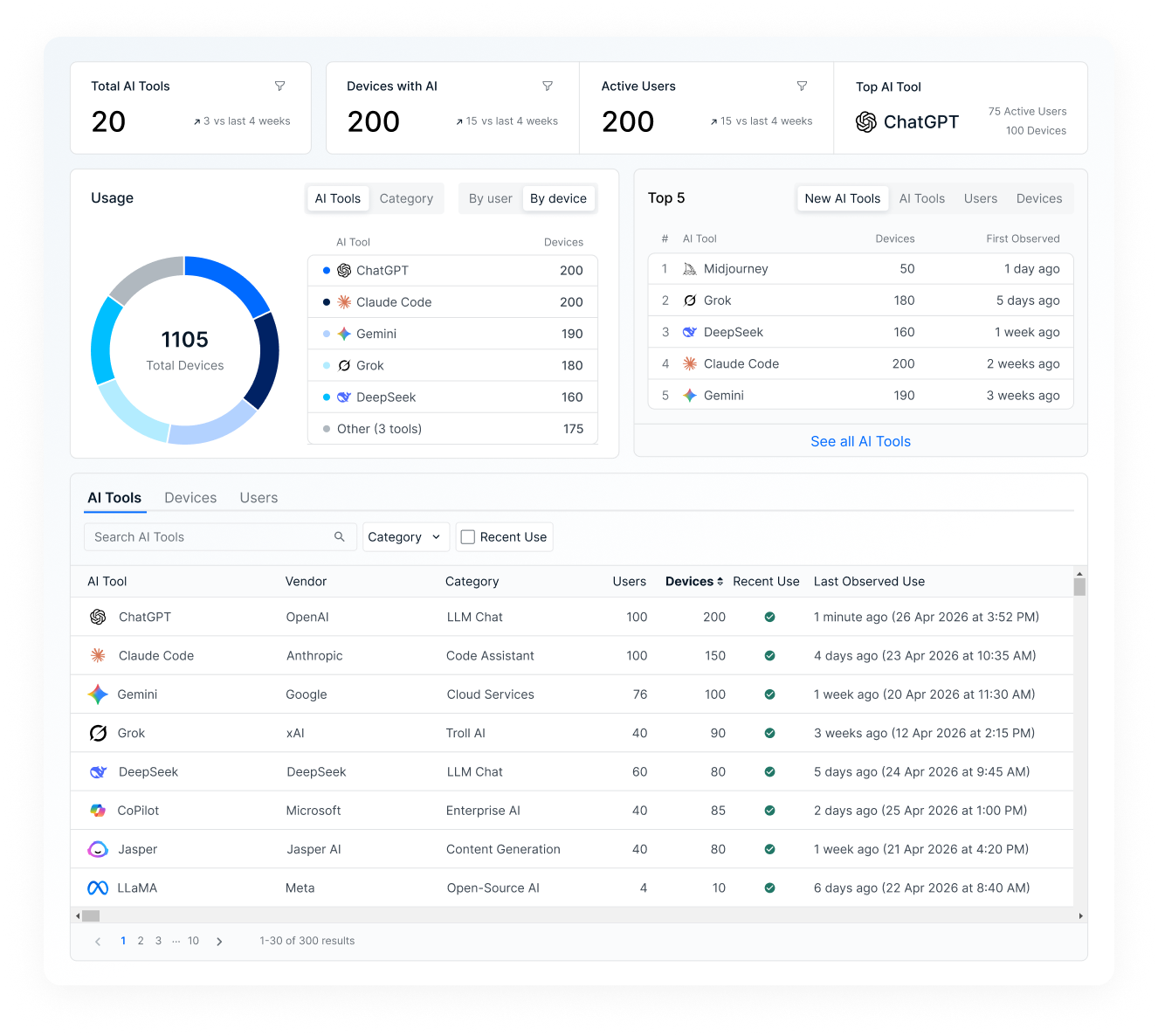1158x1036 pixels.
Task: Click the Grok icon in the Top 5 list
Action: click(x=690, y=300)
